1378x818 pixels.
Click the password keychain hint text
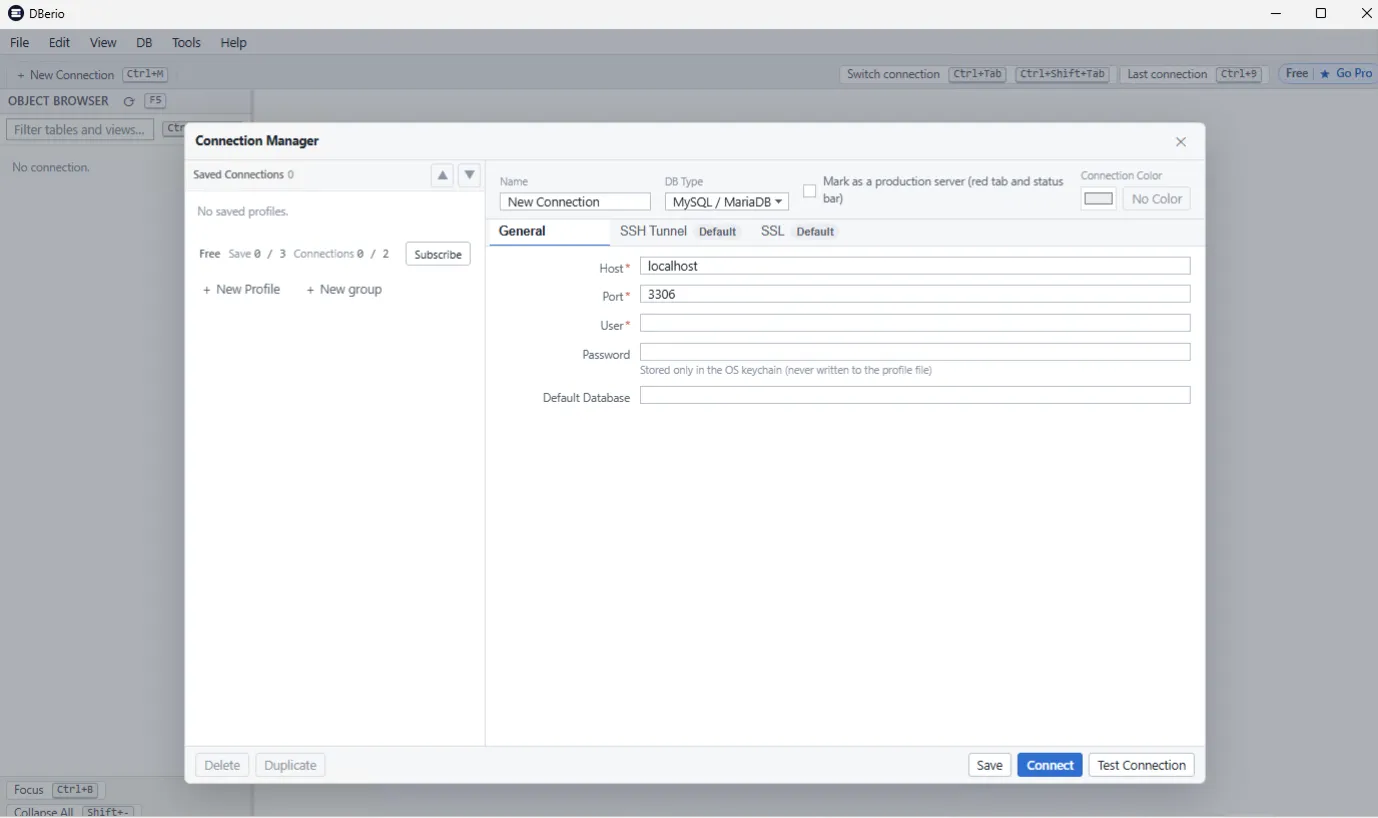(x=786, y=370)
